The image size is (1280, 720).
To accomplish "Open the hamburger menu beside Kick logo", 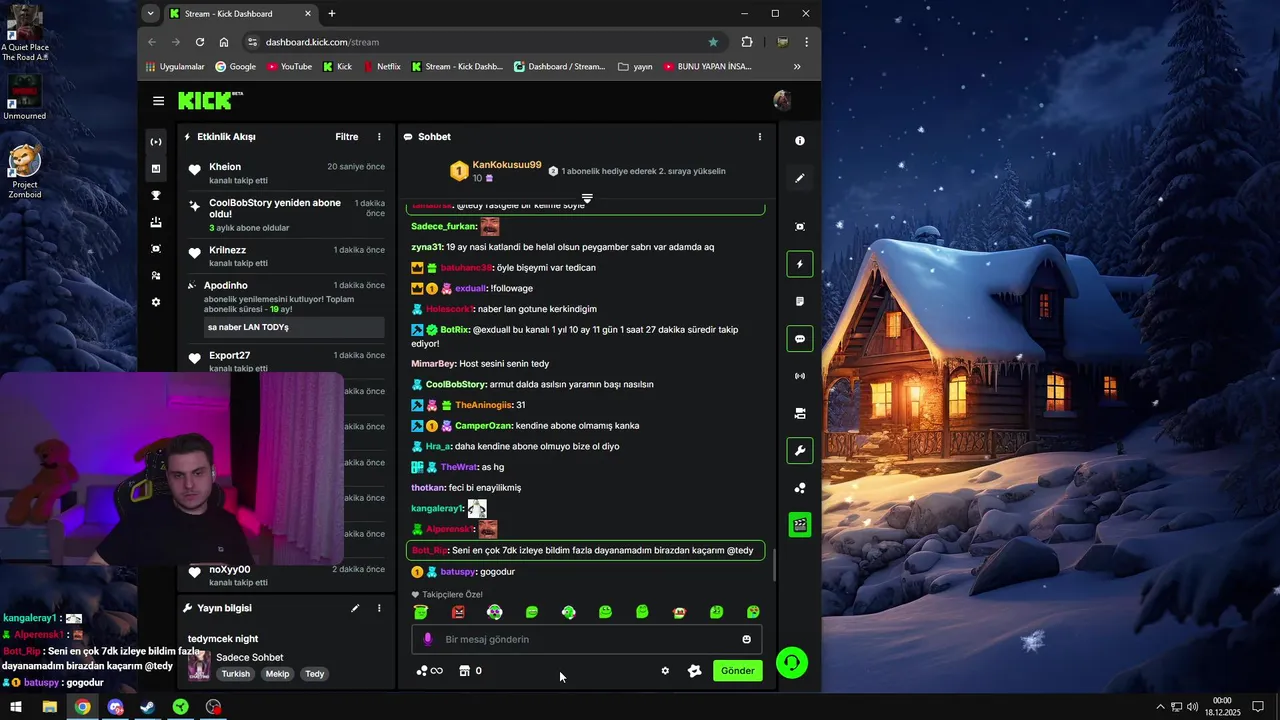I will pyautogui.click(x=158, y=101).
